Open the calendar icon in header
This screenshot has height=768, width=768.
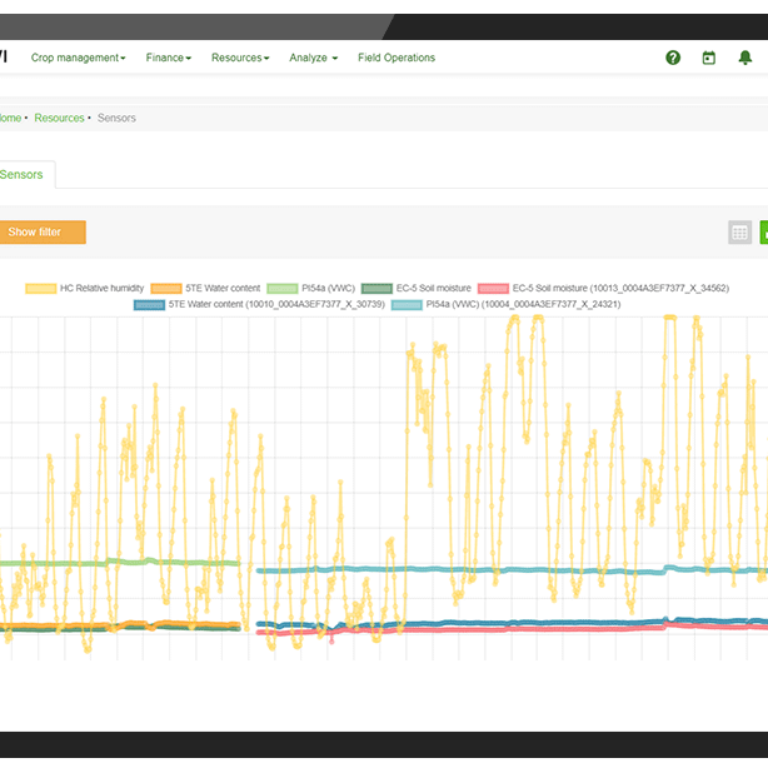pos(709,58)
